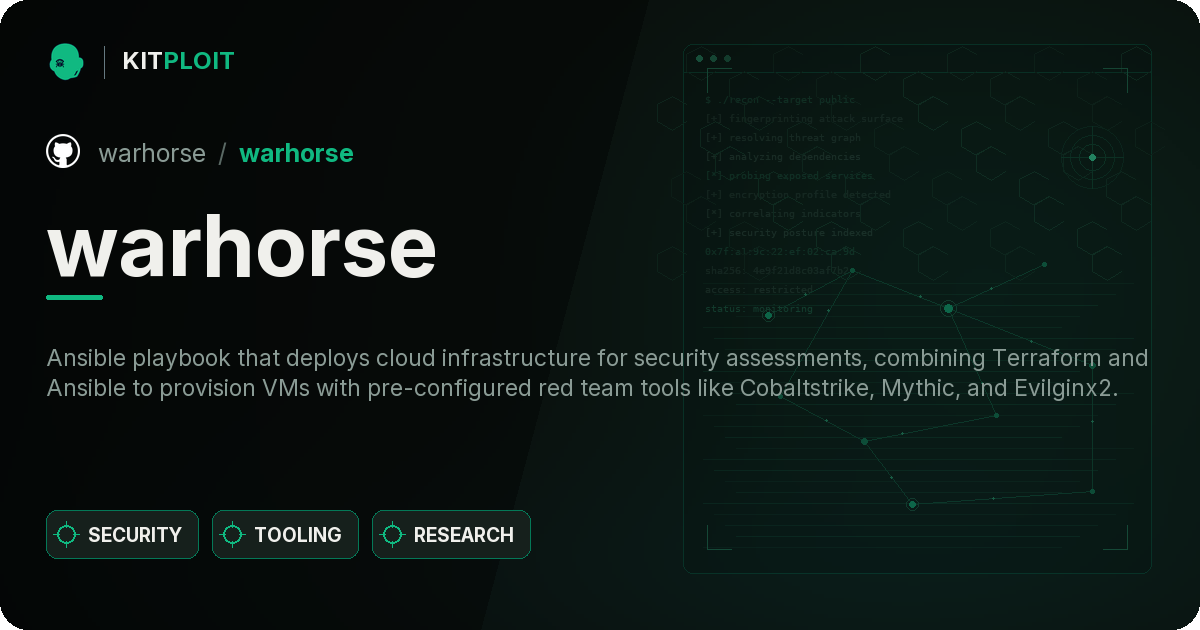Click terminal line 'security posture indexed'
The image size is (1200, 630).
coord(788,233)
